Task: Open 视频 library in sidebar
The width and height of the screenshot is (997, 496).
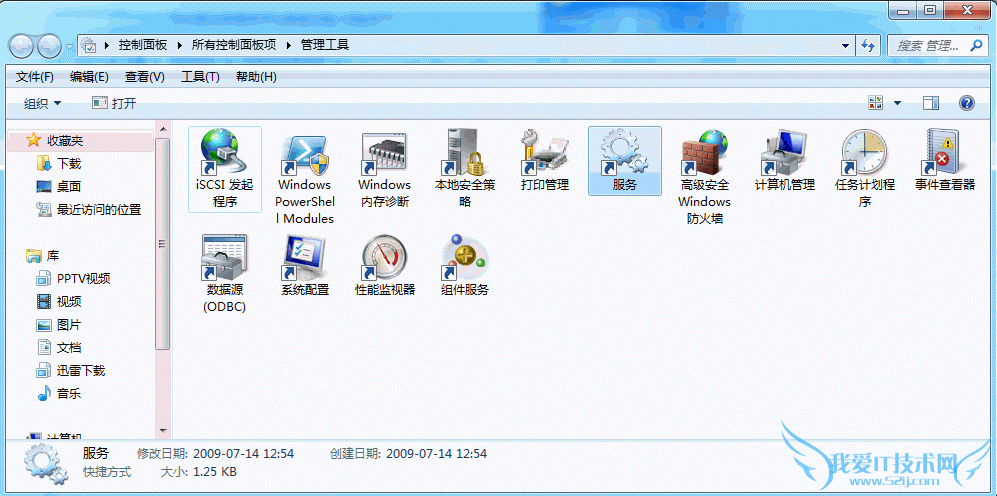Action: click(x=69, y=301)
